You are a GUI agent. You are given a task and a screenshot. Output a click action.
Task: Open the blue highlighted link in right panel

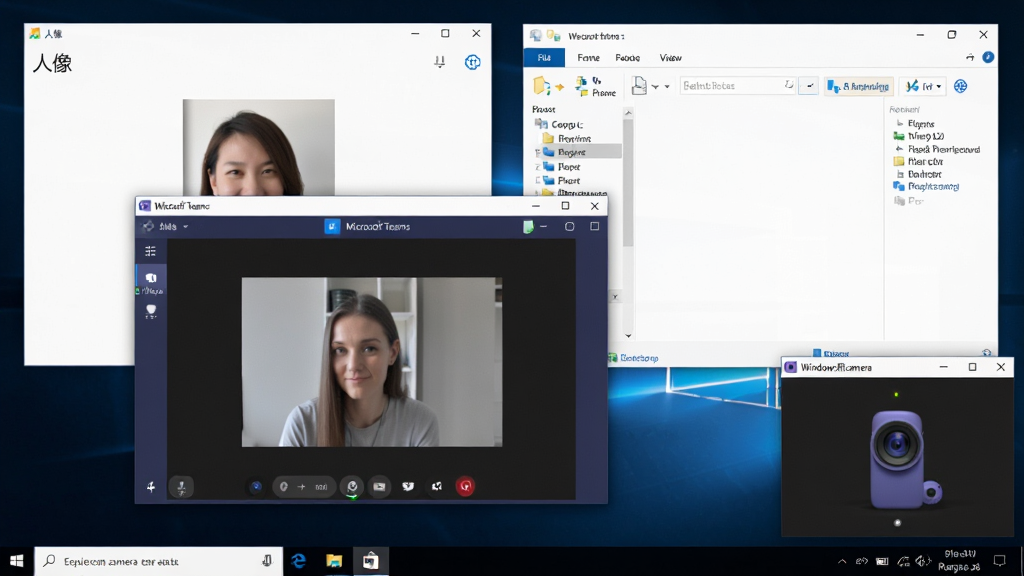tap(926, 186)
